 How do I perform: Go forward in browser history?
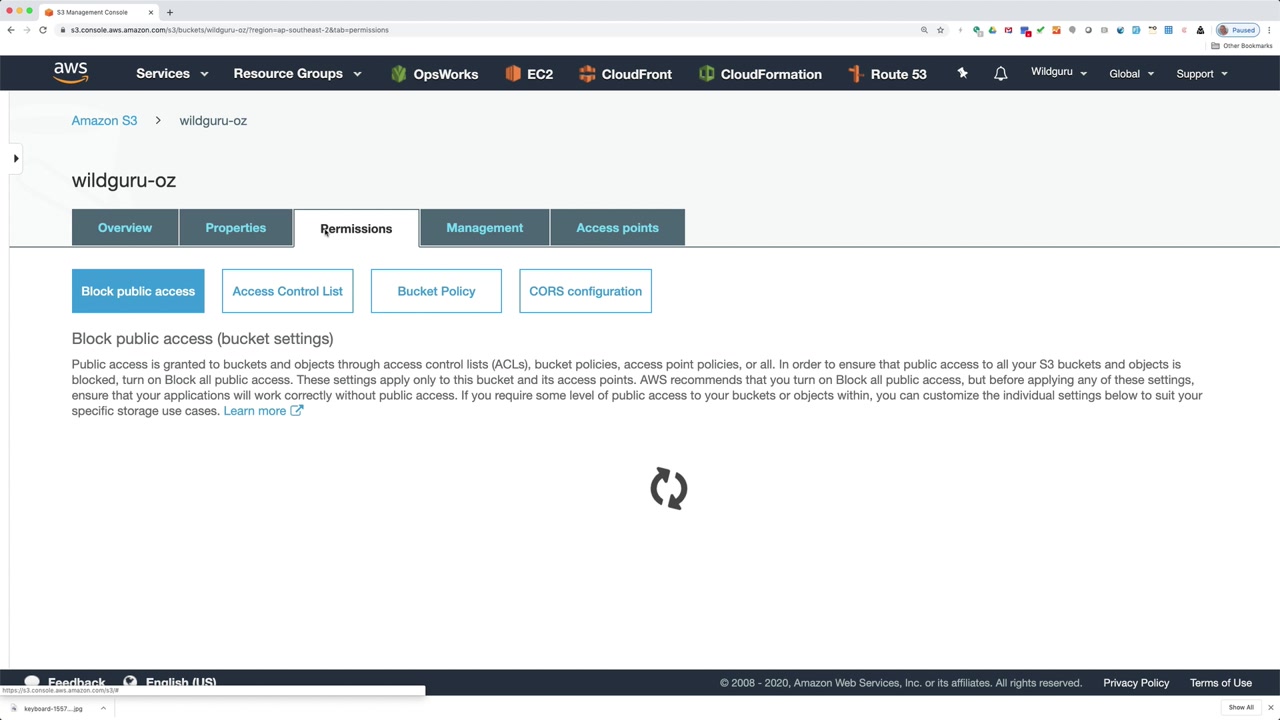27,30
